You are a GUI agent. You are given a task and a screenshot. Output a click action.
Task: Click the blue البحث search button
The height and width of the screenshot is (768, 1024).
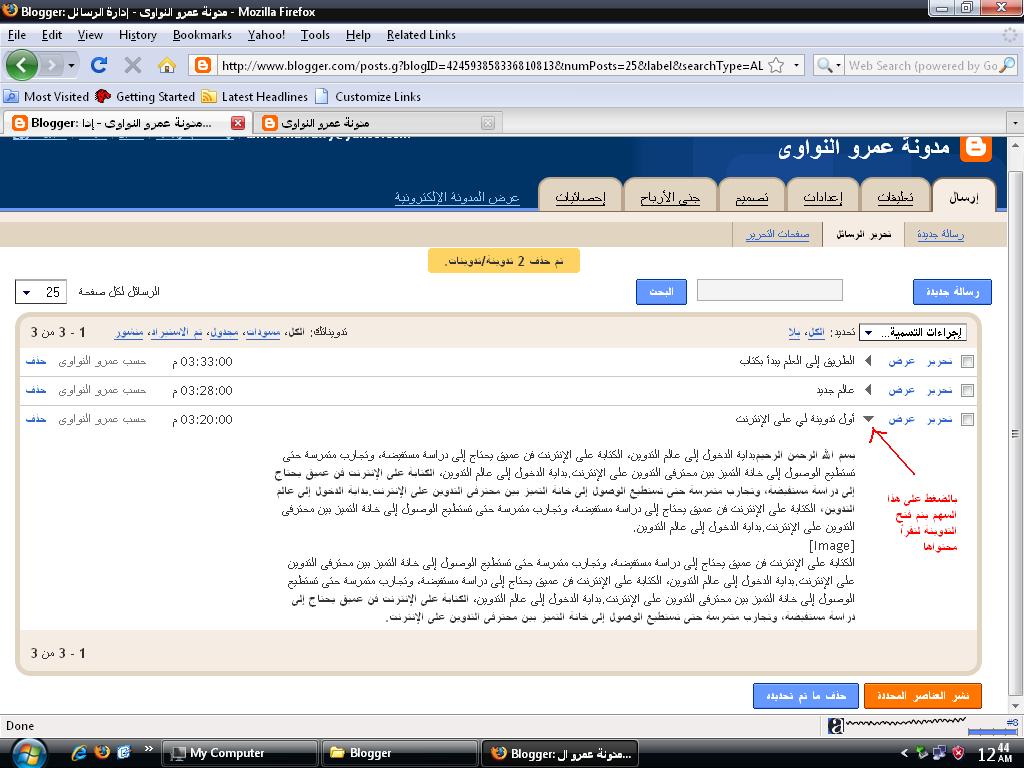(x=661, y=292)
